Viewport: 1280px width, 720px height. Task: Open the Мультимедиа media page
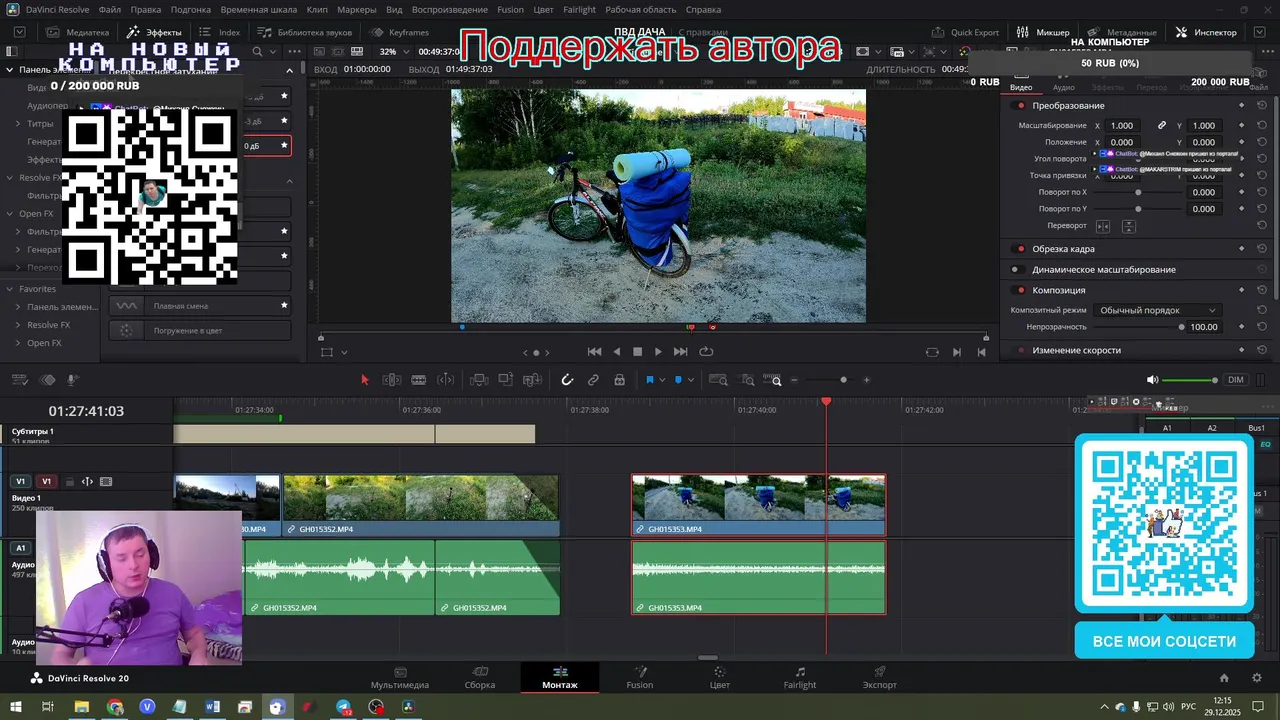coord(400,678)
